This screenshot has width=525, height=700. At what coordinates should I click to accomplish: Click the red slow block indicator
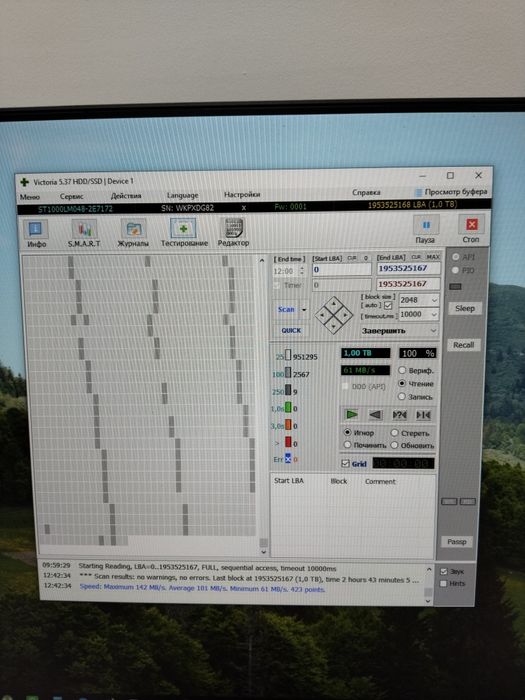point(288,442)
